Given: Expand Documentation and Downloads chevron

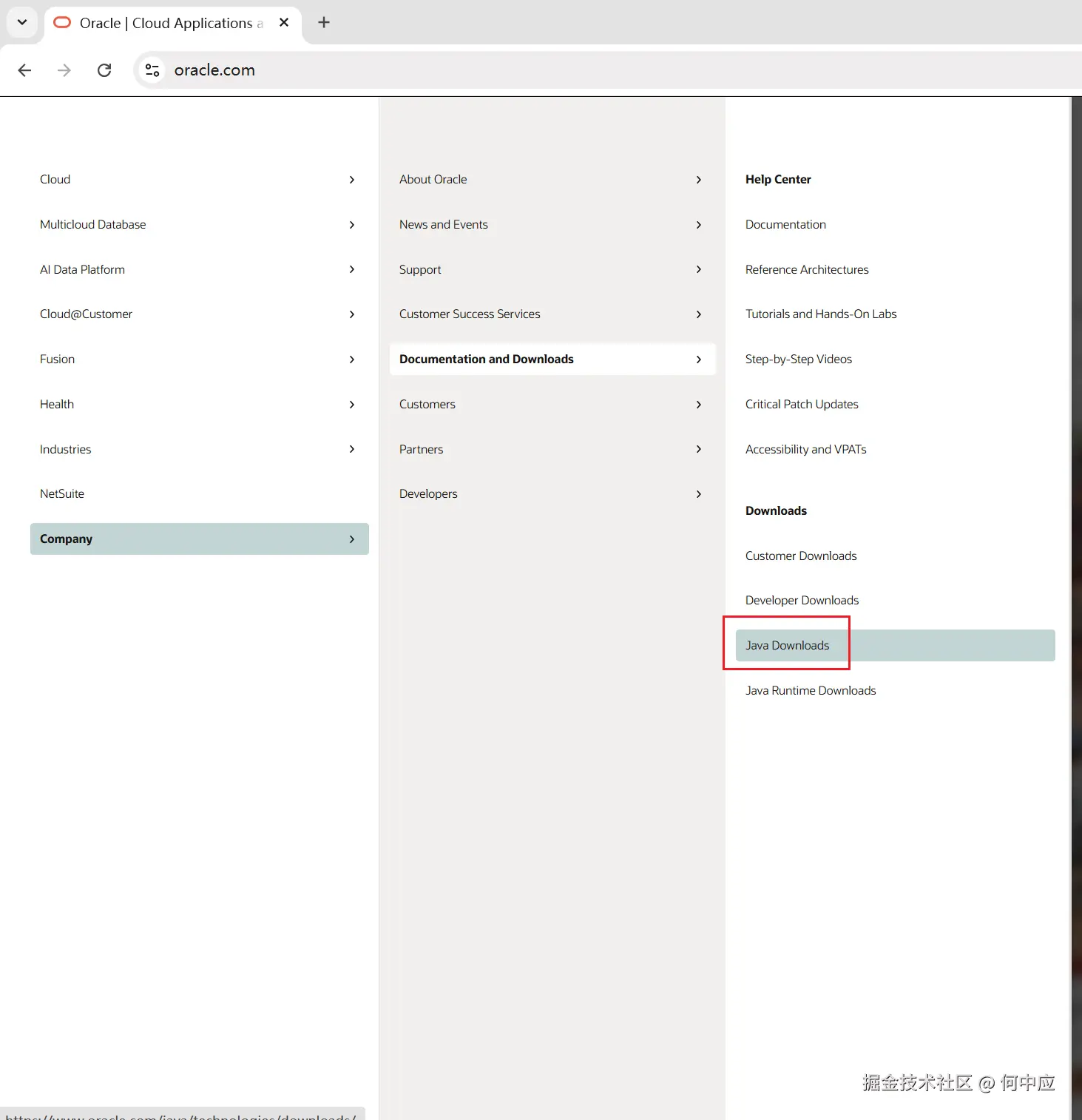Looking at the screenshot, I should pyautogui.click(x=699, y=360).
